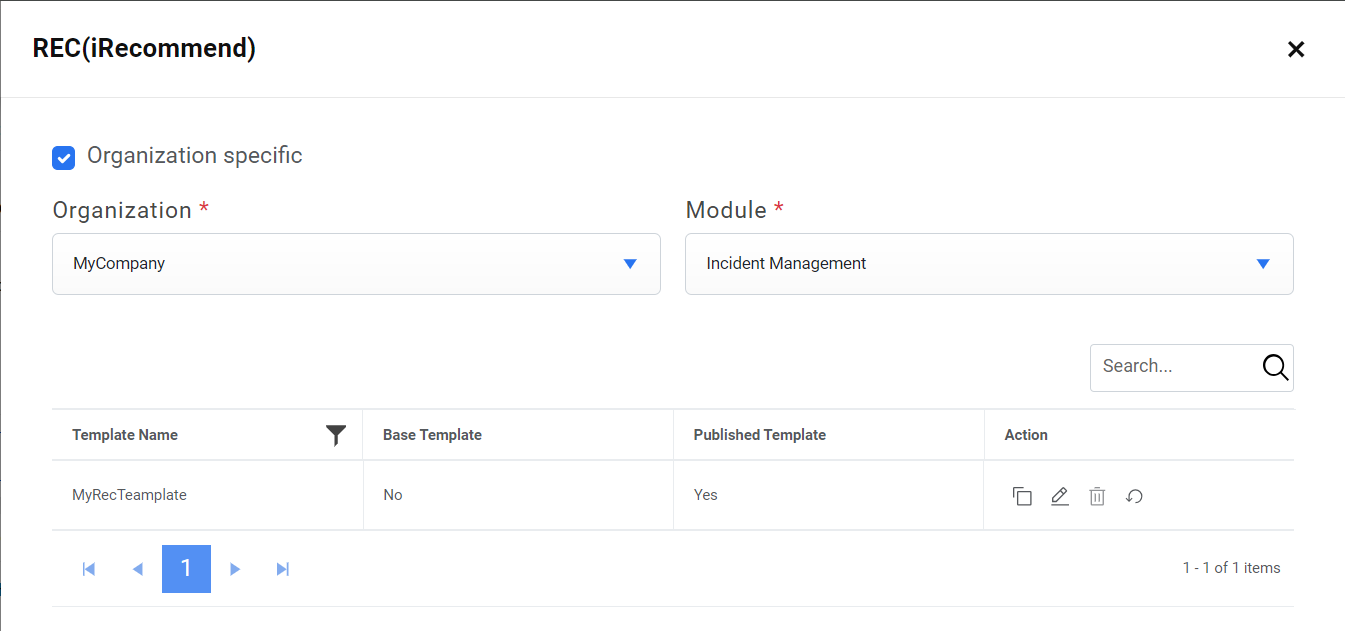Expand the Module dropdown
The height and width of the screenshot is (631, 1345).
(988, 264)
